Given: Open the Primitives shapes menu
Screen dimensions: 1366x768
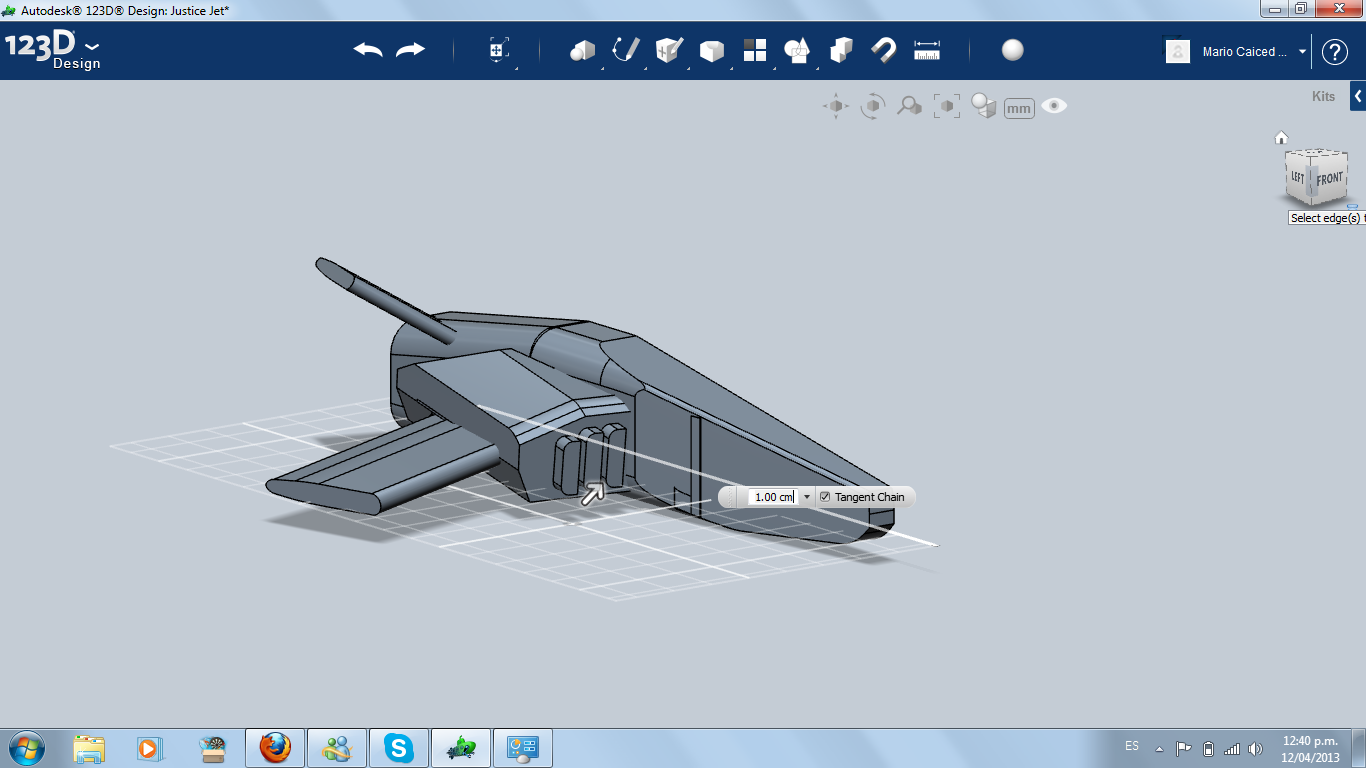Looking at the screenshot, I should [582, 50].
